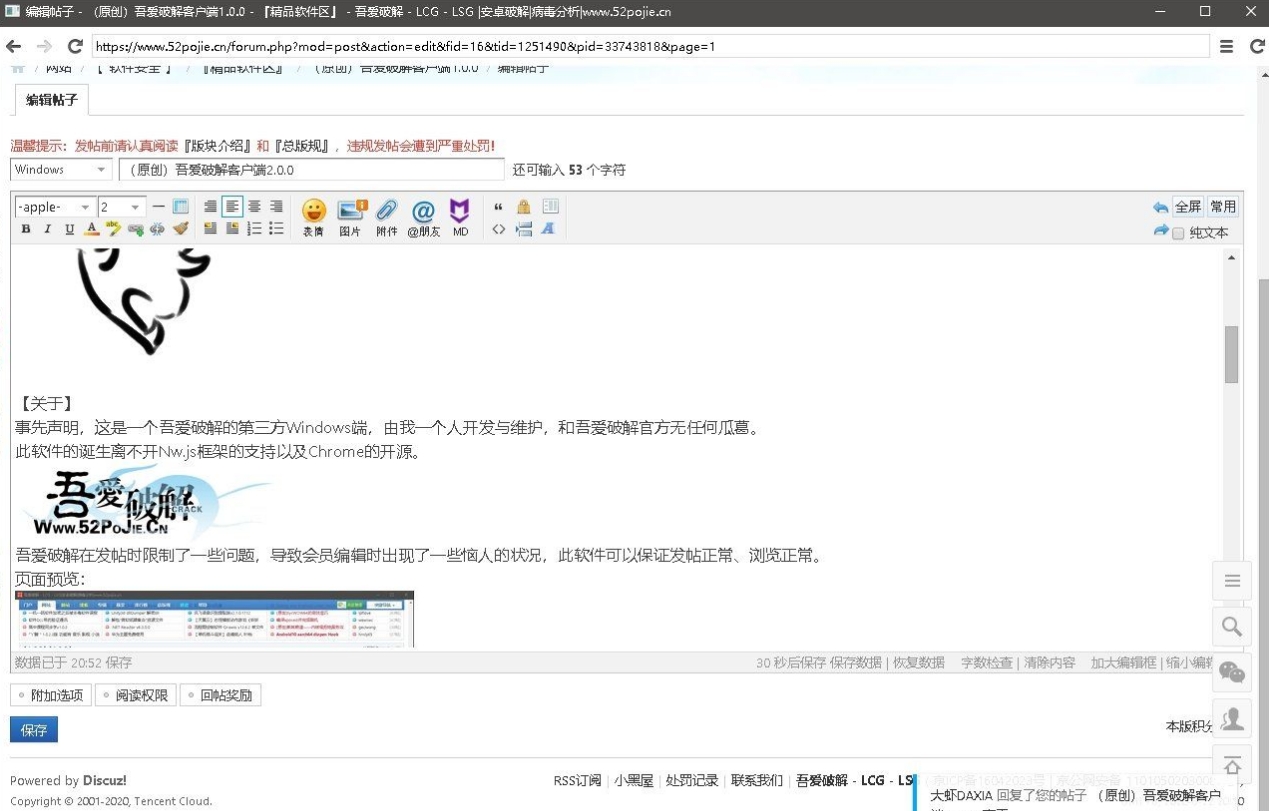Insert an emoticon with the 表情 smiley icon
Viewport: 1269px width, 811px height.
(314, 212)
